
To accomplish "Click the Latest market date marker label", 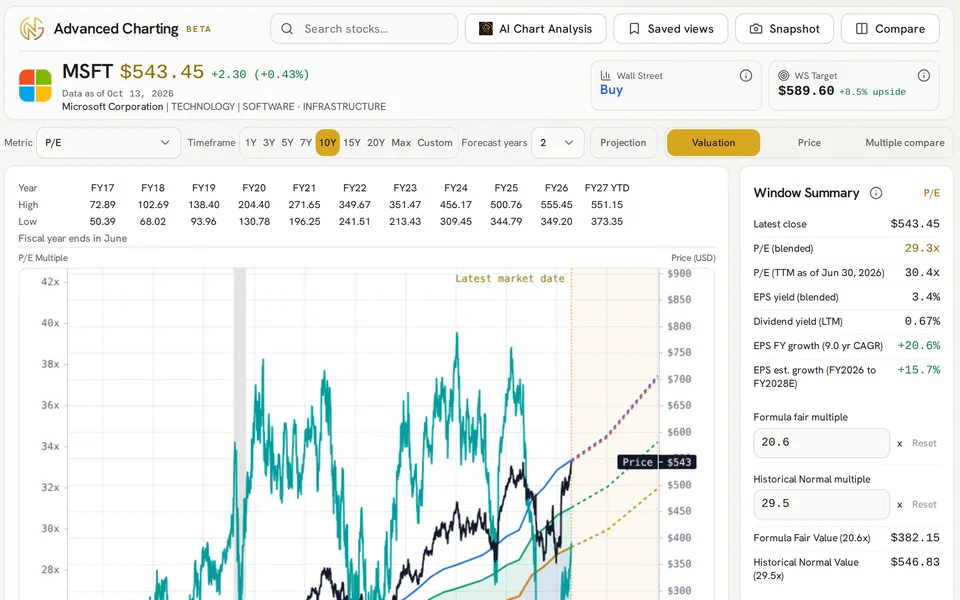I will [x=510, y=279].
